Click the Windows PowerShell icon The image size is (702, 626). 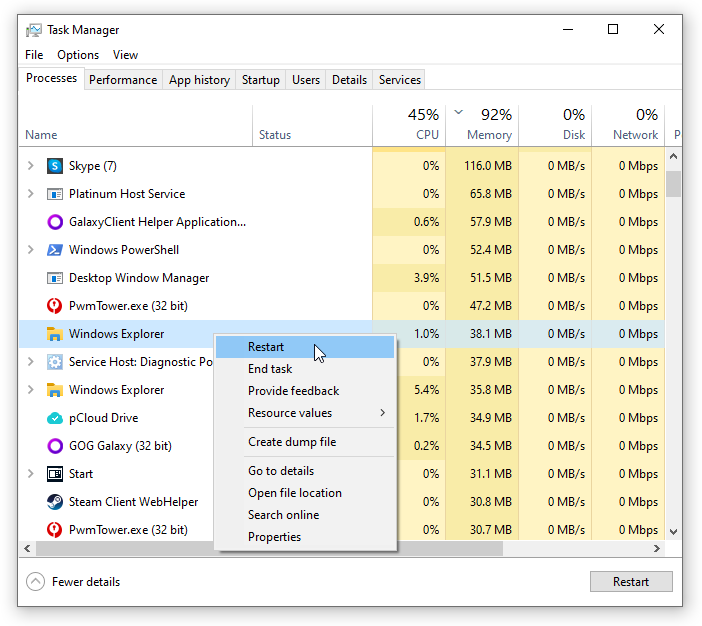tap(55, 250)
